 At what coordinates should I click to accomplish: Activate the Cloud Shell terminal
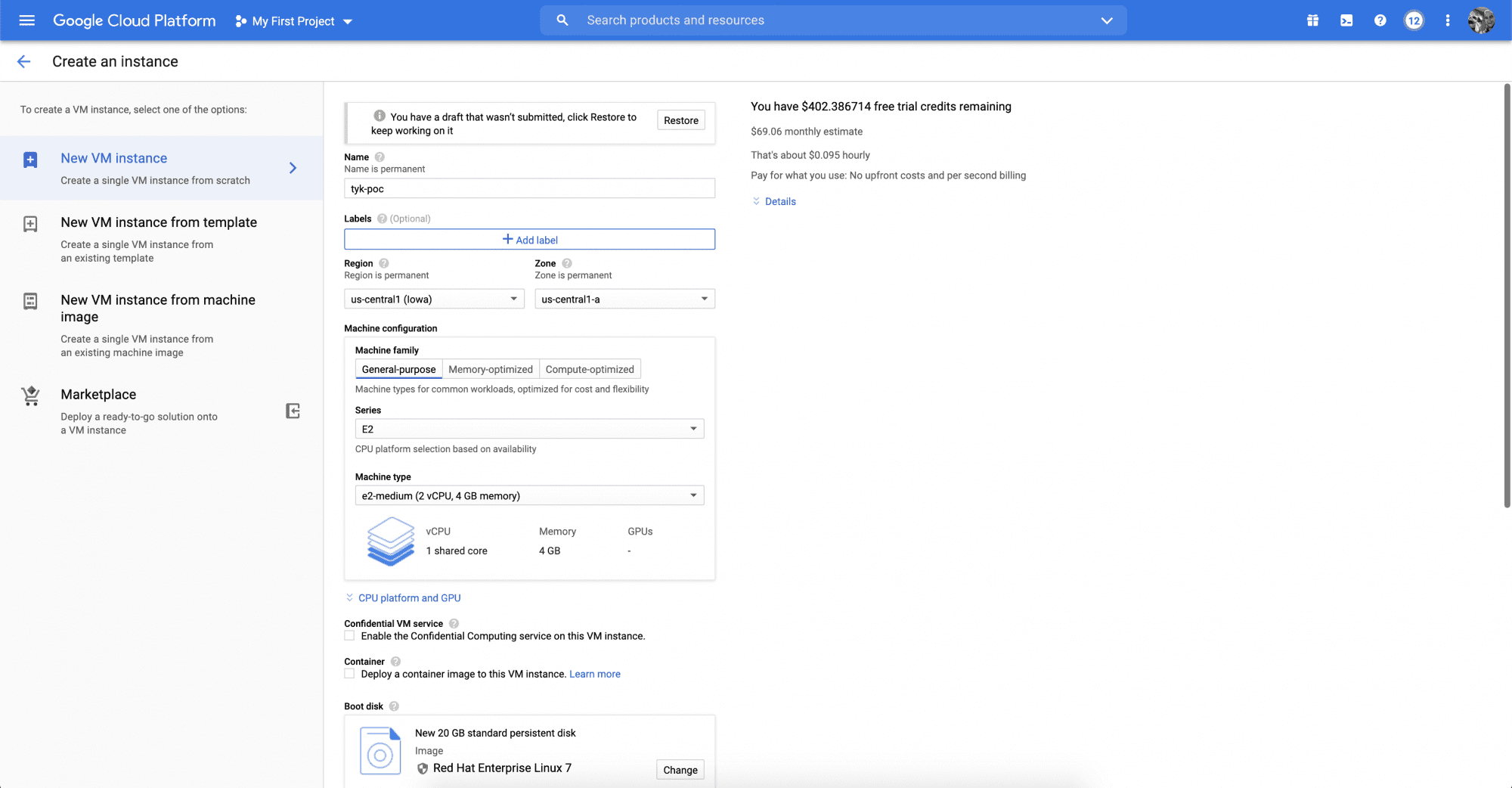pyautogui.click(x=1346, y=20)
